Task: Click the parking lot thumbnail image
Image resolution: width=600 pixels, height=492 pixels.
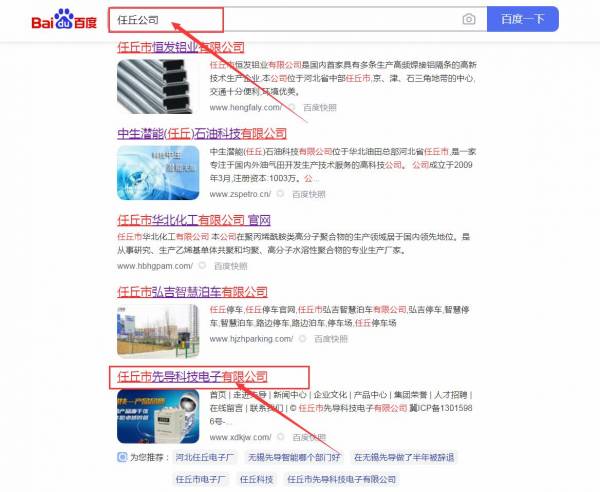Action: pyautogui.click(x=156, y=330)
